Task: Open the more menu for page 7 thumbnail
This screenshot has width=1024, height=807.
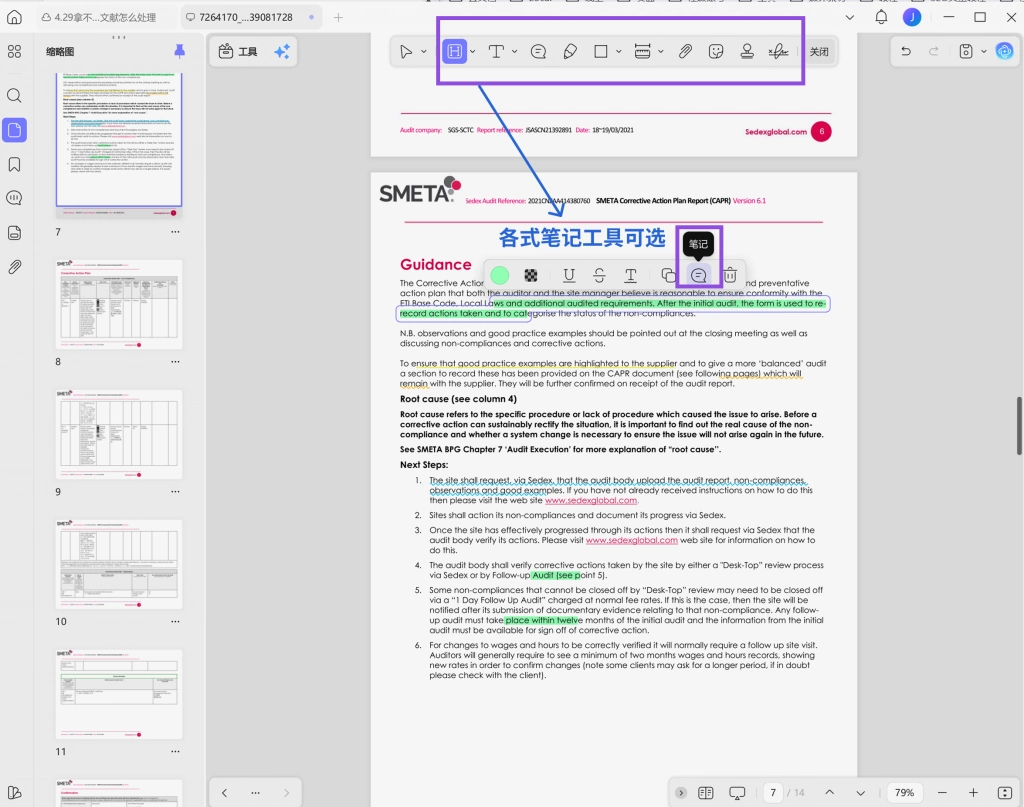Action: [x=175, y=232]
